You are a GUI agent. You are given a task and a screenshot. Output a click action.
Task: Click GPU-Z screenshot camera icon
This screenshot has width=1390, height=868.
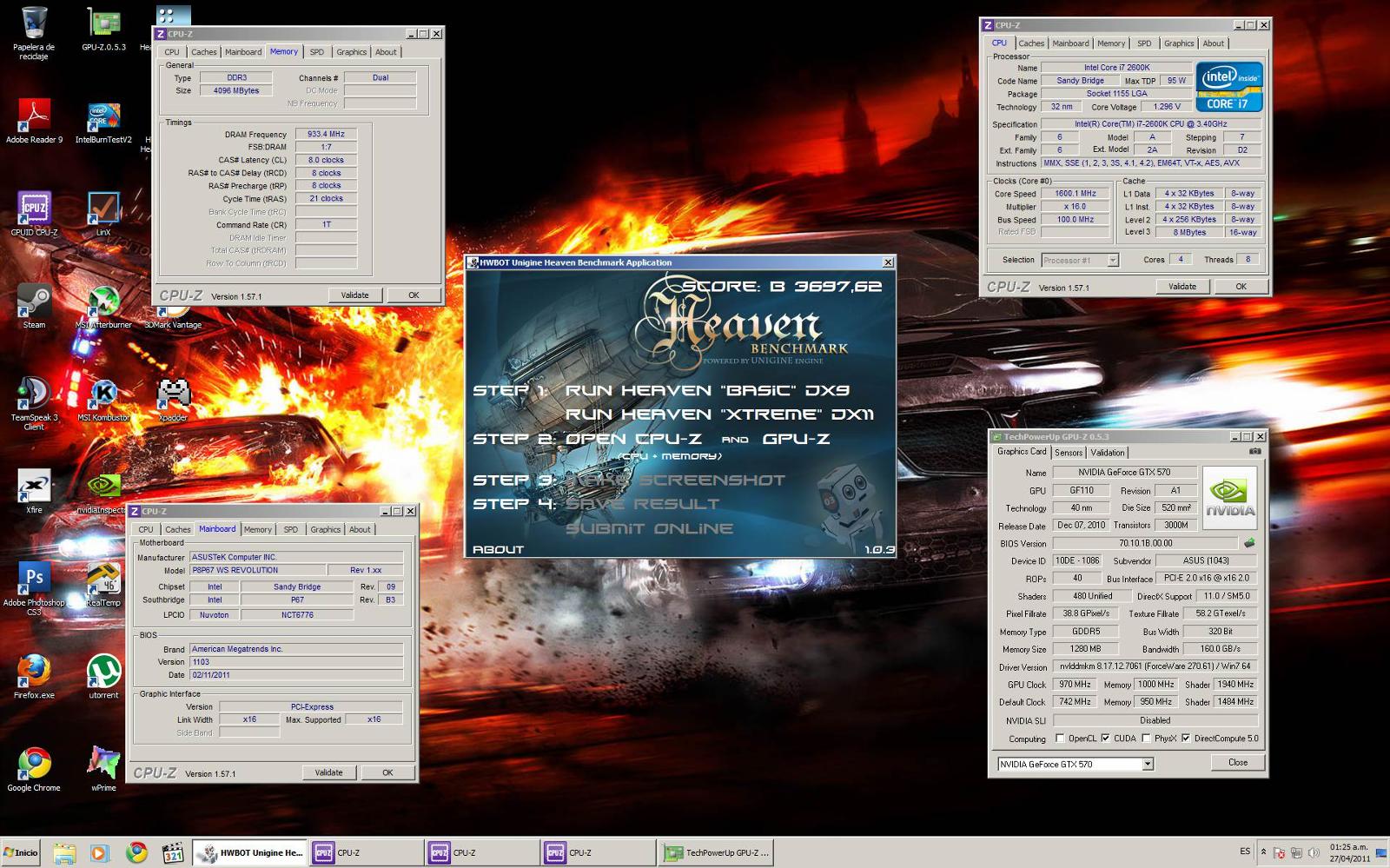[x=1254, y=451]
